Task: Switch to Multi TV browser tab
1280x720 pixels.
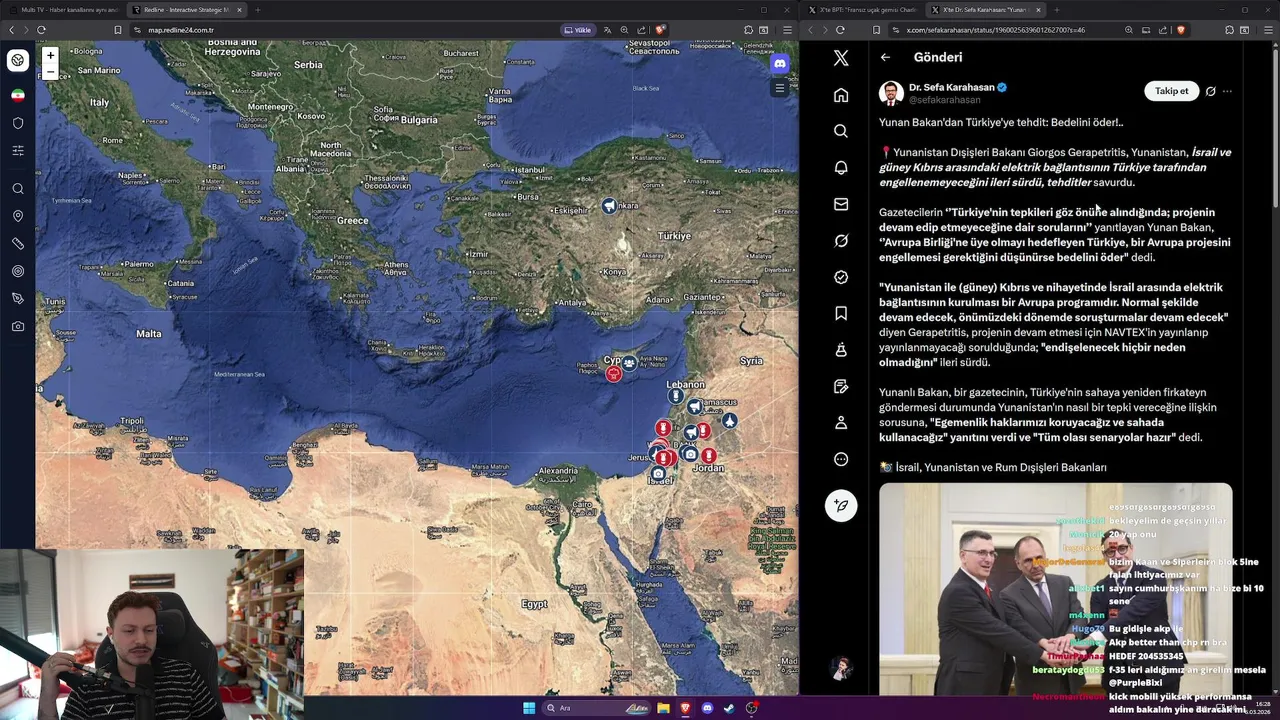Action: pyautogui.click(x=63, y=10)
